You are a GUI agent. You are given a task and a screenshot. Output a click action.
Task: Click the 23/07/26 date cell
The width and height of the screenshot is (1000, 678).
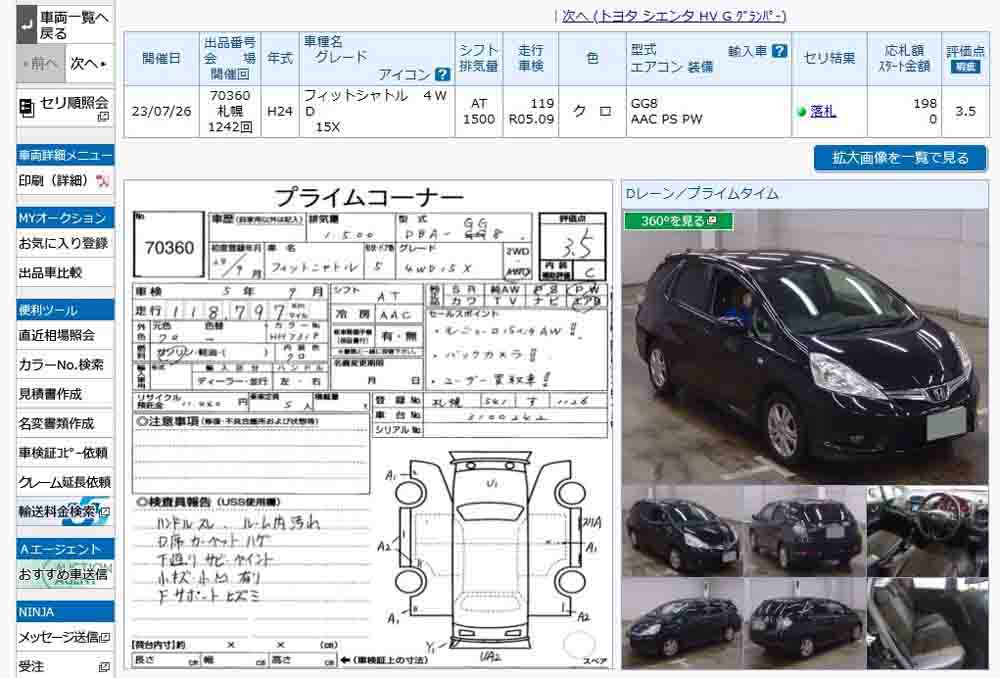[161, 112]
